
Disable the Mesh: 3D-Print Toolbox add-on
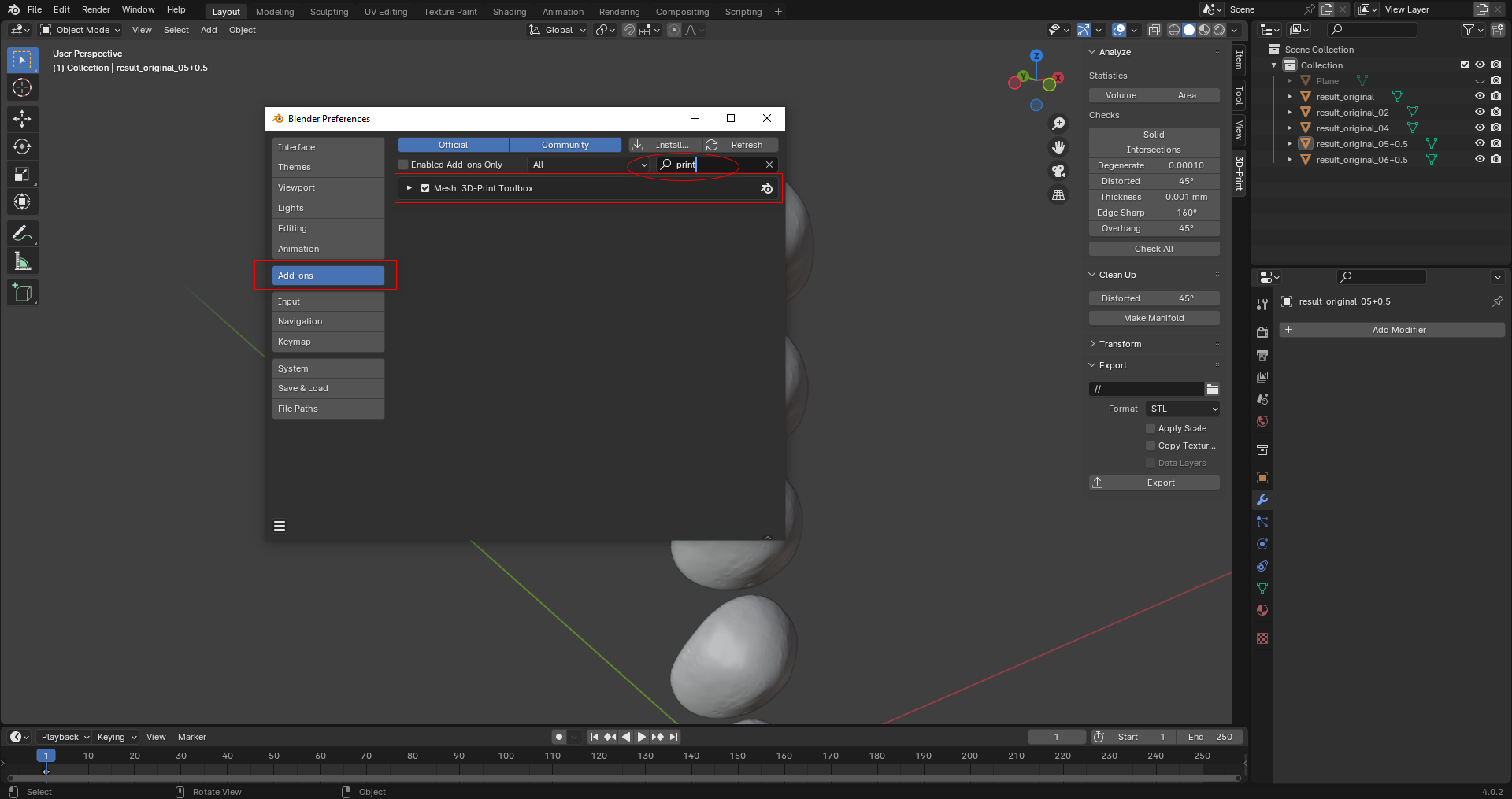pos(425,188)
